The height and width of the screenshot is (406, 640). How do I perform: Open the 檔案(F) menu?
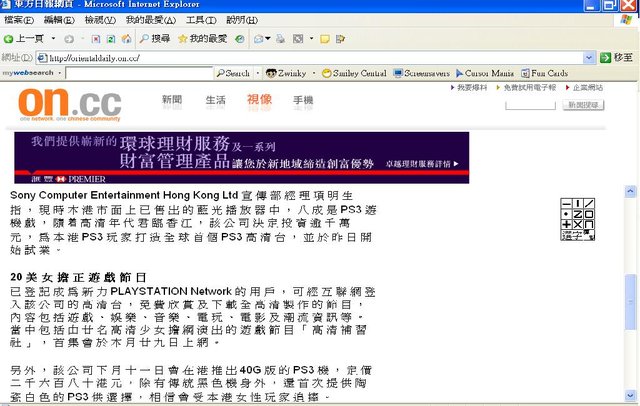click(x=19, y=20)
